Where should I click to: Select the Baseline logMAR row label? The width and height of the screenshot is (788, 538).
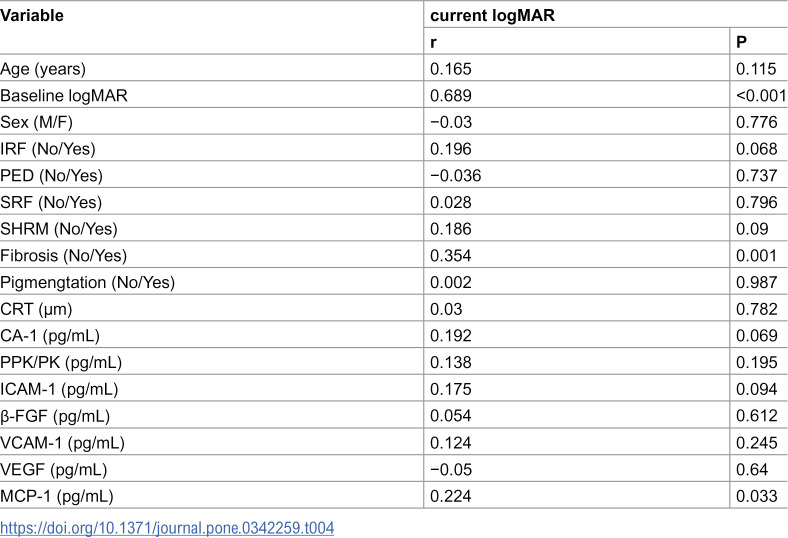[x=64, y=95]
